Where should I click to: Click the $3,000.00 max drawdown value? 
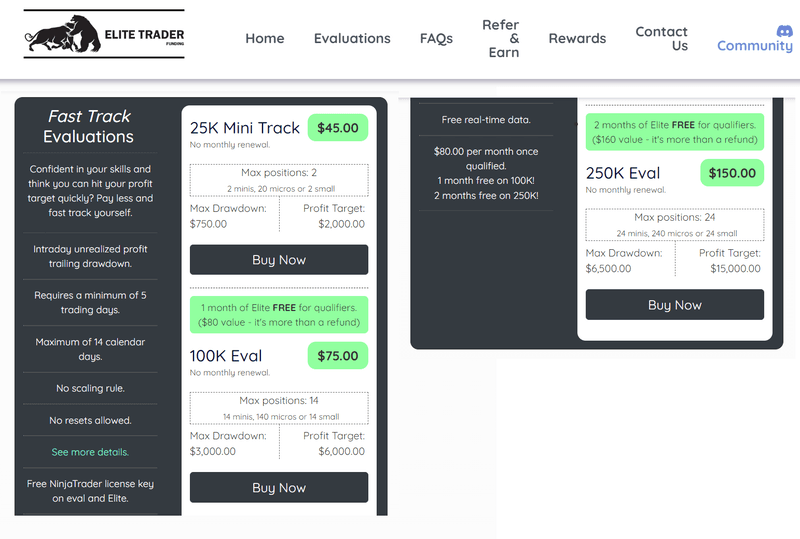[212, 451]
